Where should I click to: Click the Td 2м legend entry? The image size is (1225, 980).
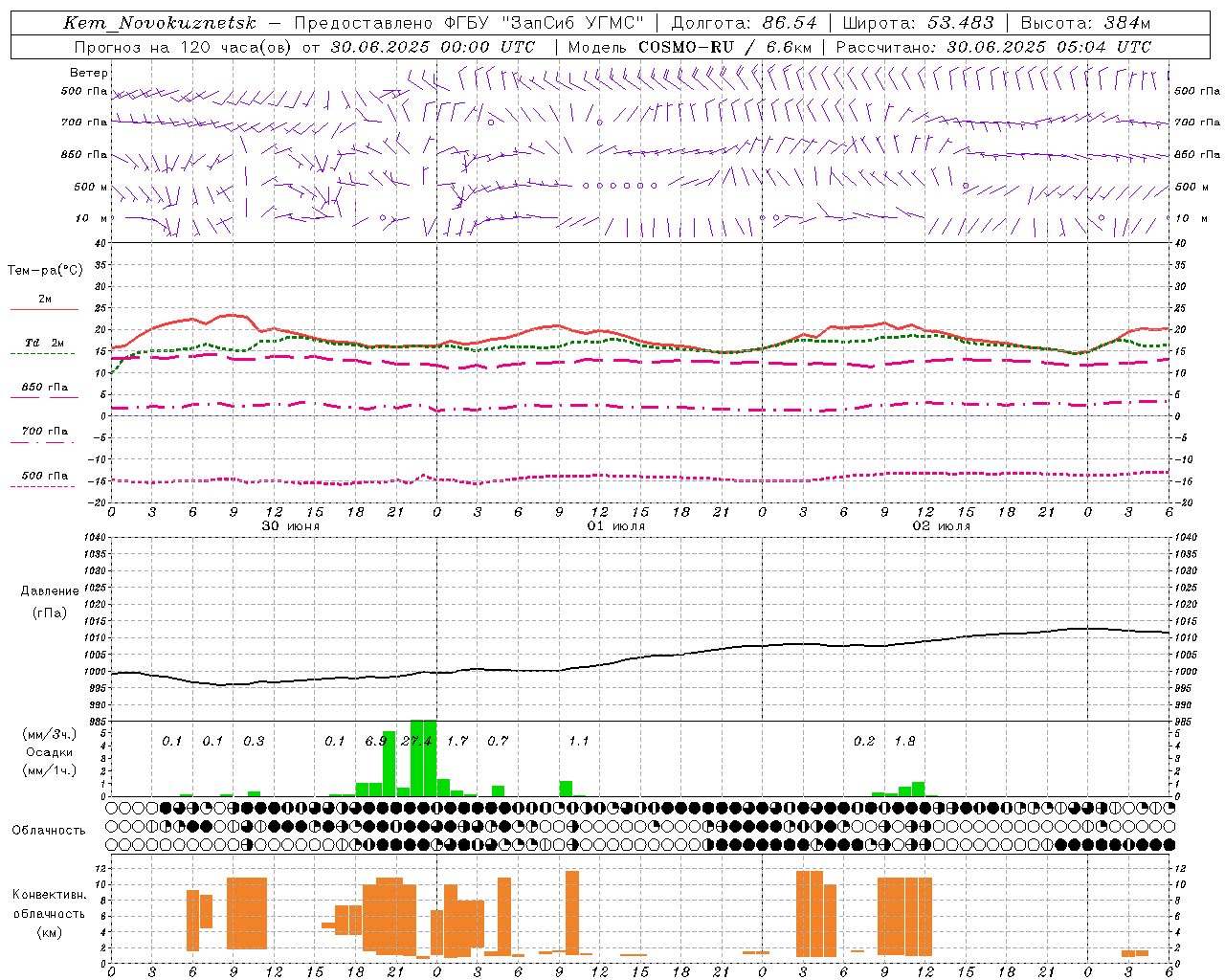tap(45, 343)
